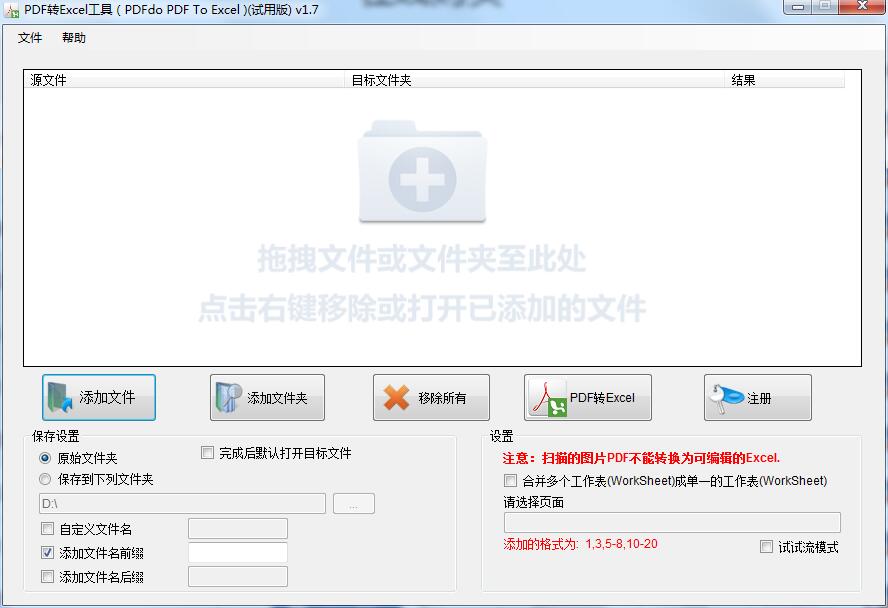Click the 目标文件夹 column header
Image resolution: width=888 pixels, height=608 pixels.
[x=535, y=80]
